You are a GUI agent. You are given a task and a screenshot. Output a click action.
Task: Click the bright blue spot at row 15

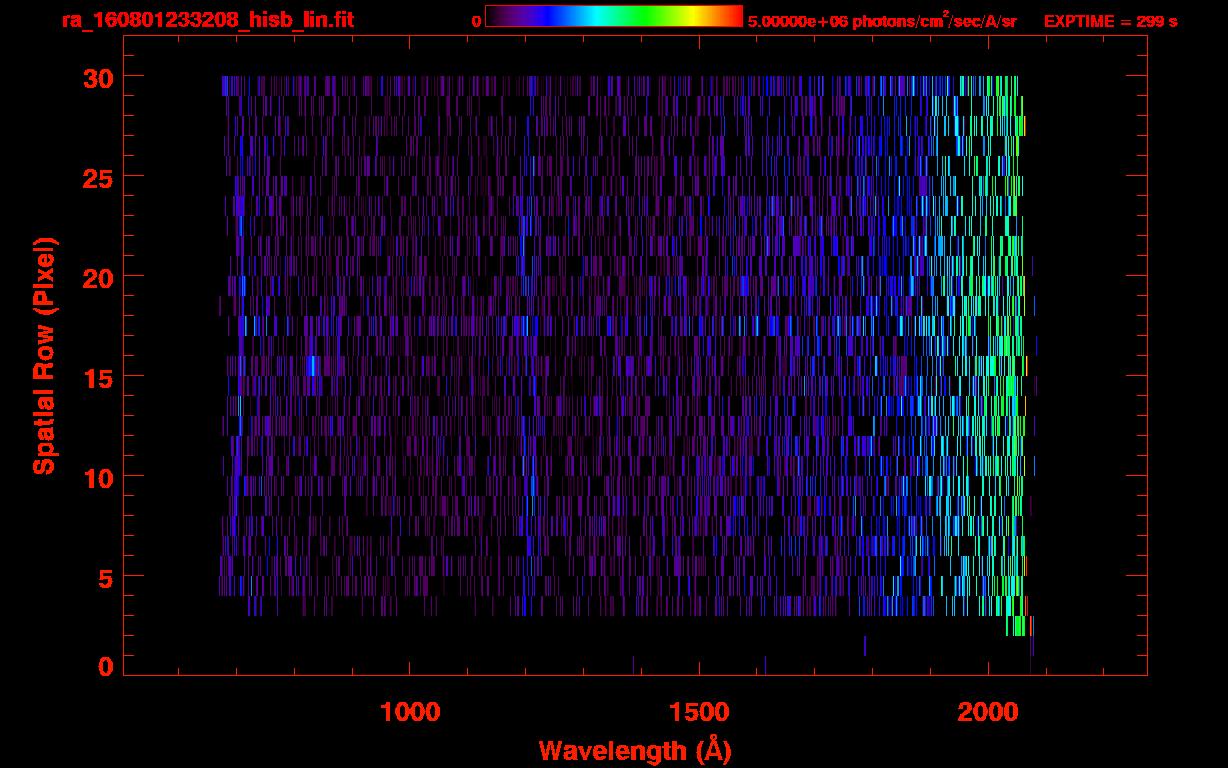tap(312, 366)
